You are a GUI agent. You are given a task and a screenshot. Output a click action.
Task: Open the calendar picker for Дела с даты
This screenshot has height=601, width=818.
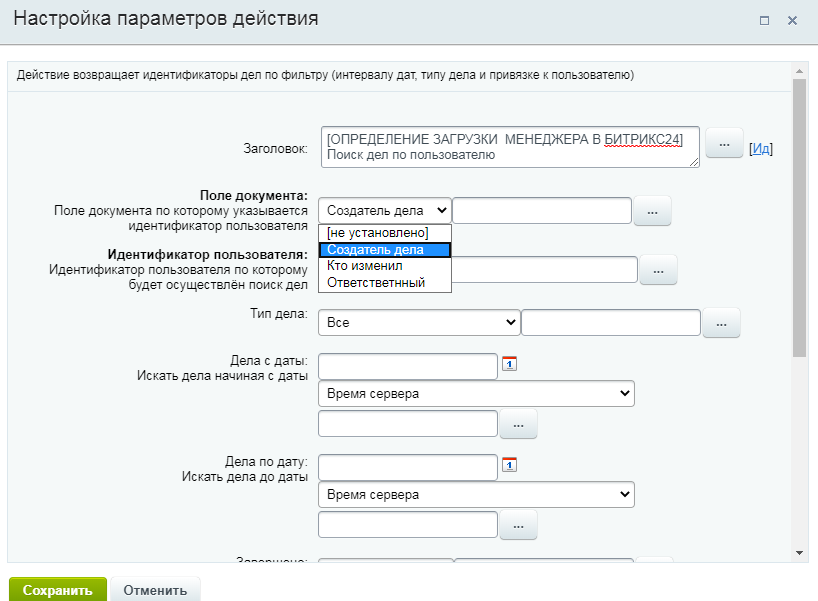pyautogui.click(x=509, y=363)
